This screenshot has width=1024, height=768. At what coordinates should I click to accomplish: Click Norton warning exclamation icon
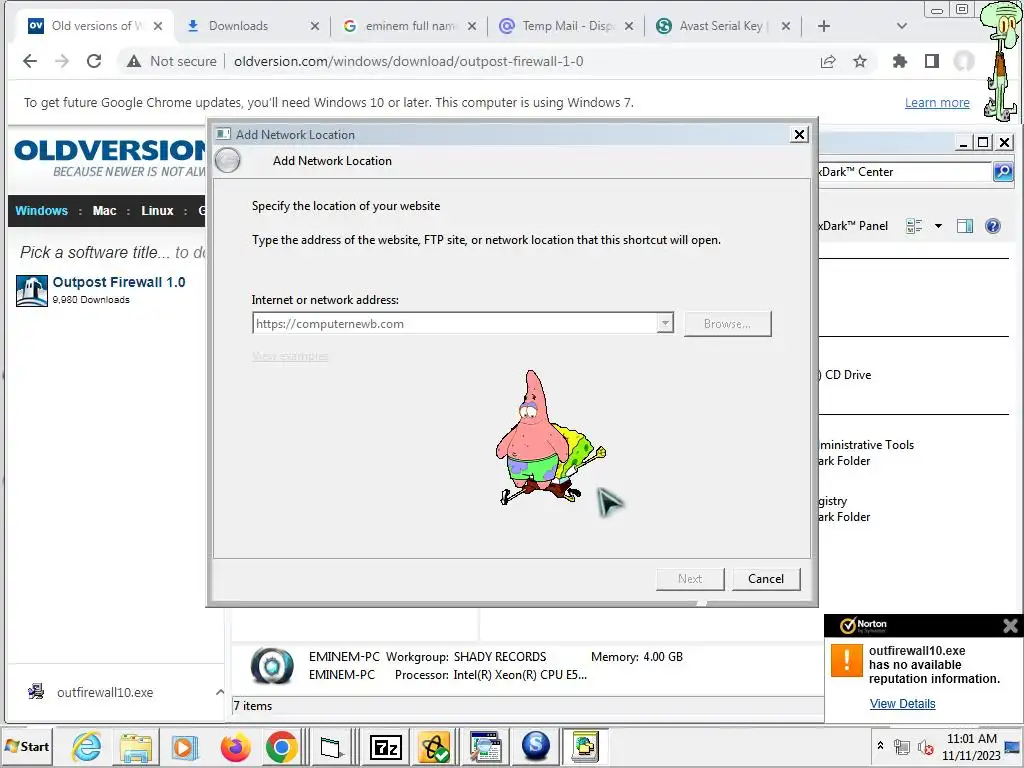tap(846, 660)
